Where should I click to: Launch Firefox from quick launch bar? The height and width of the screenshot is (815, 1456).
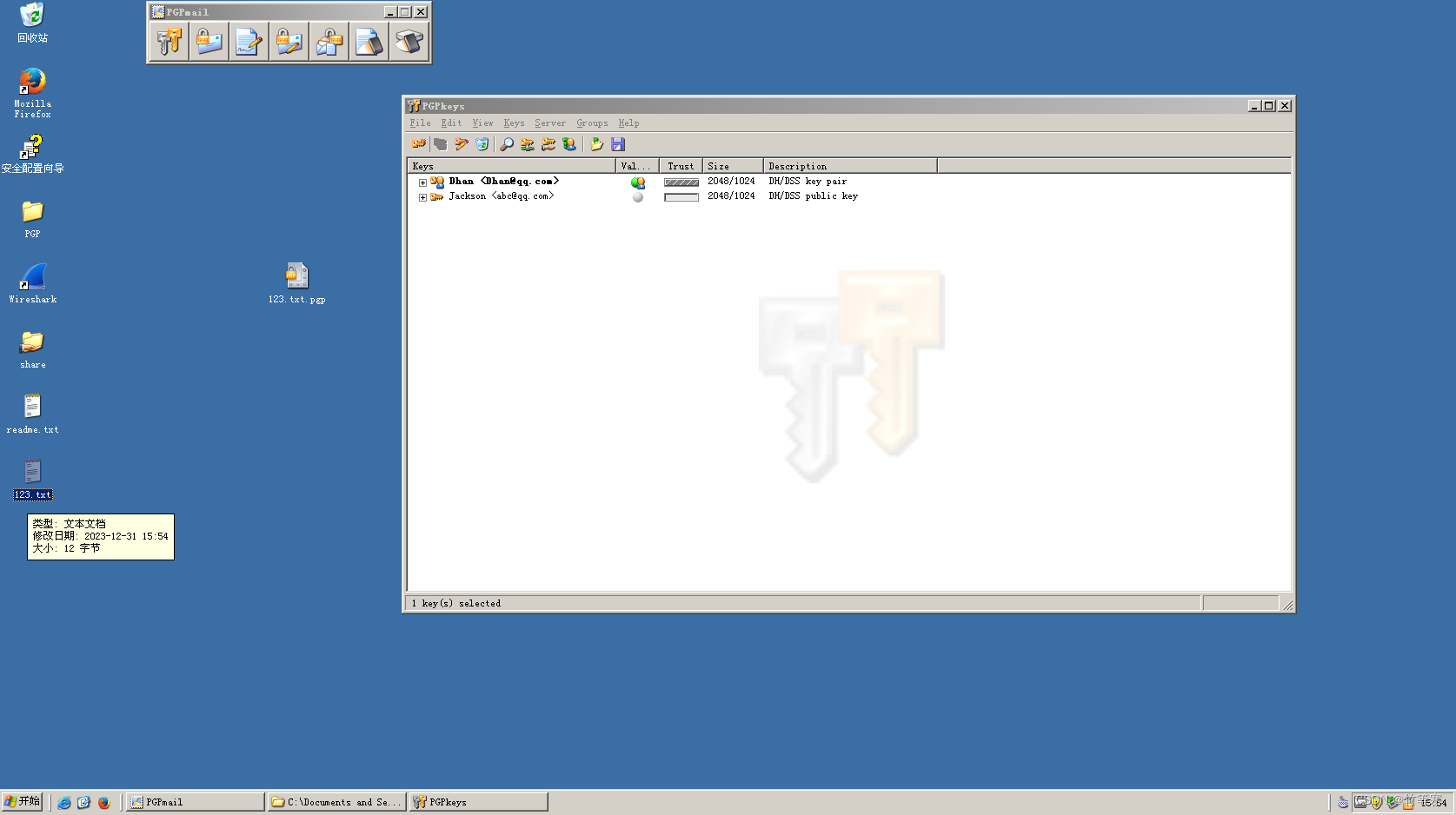pos(104,803)
